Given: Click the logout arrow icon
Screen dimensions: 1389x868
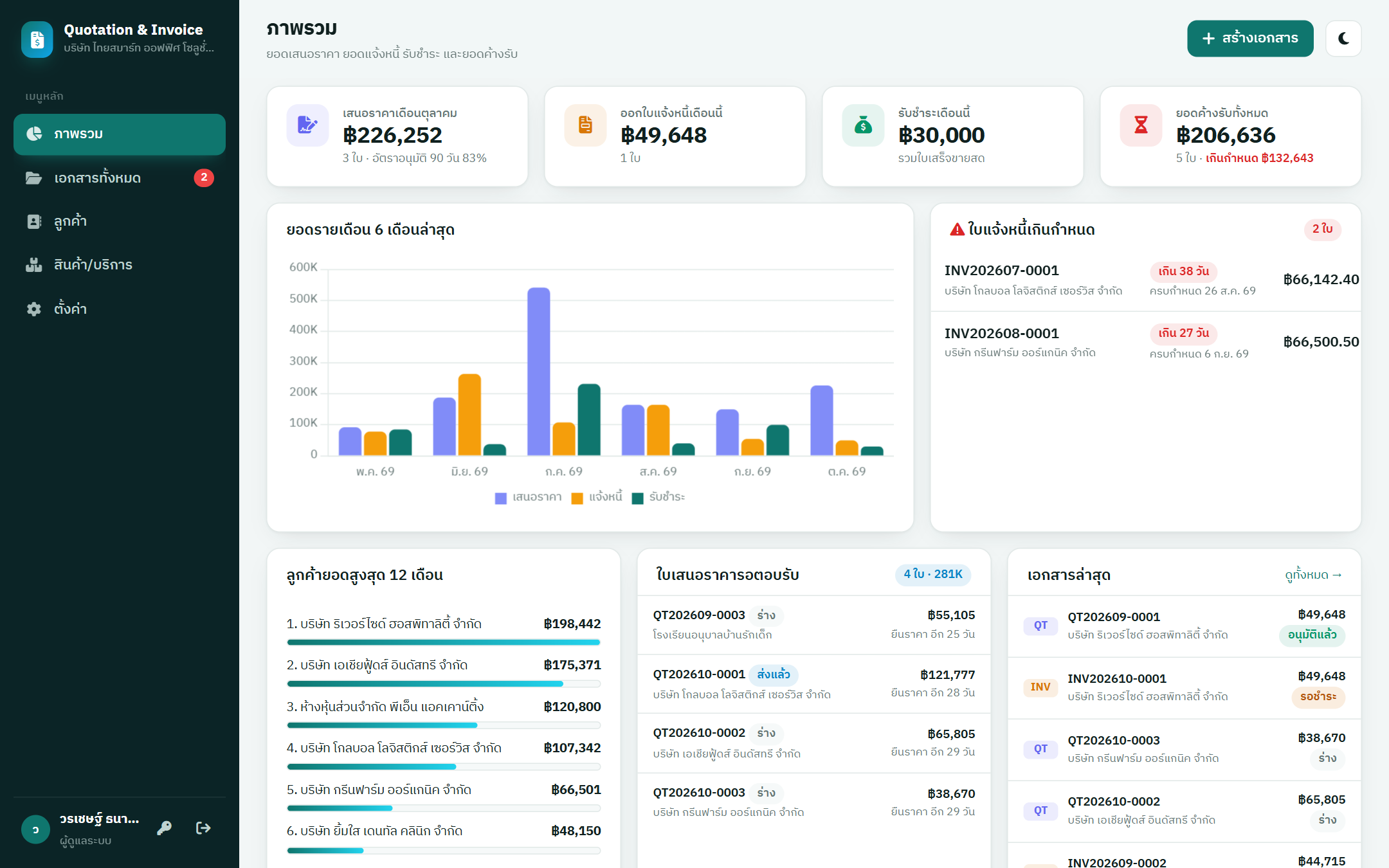Looking at the screenshot, I should [203, 828].
